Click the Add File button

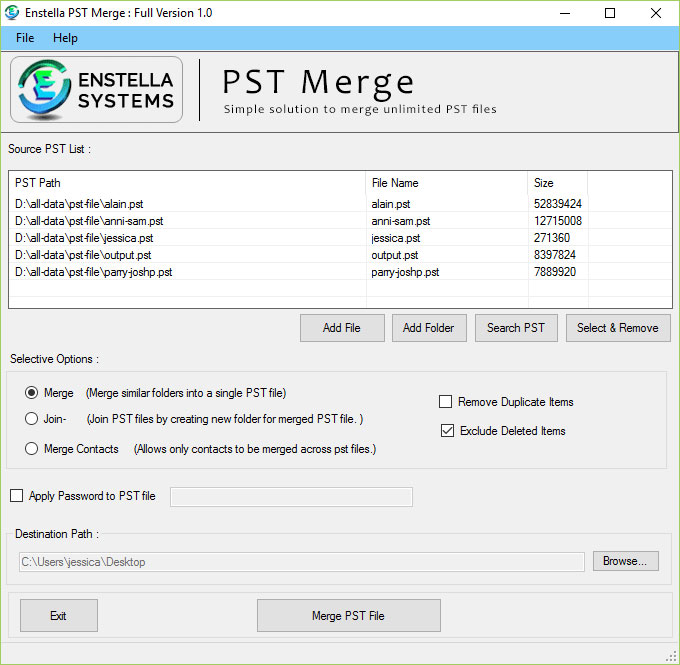point(342,328)
